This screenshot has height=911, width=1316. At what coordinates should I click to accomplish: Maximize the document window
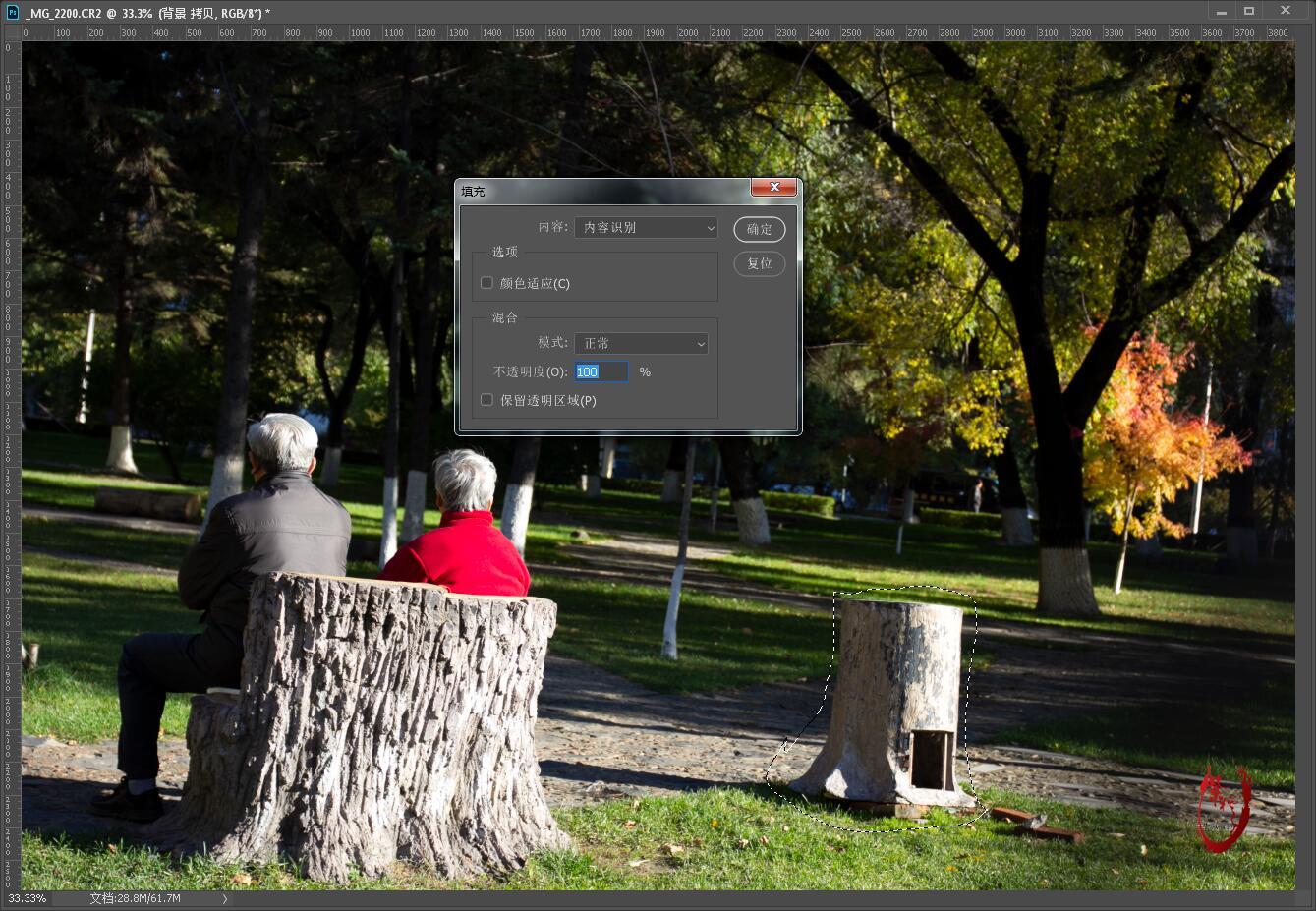1249,12
